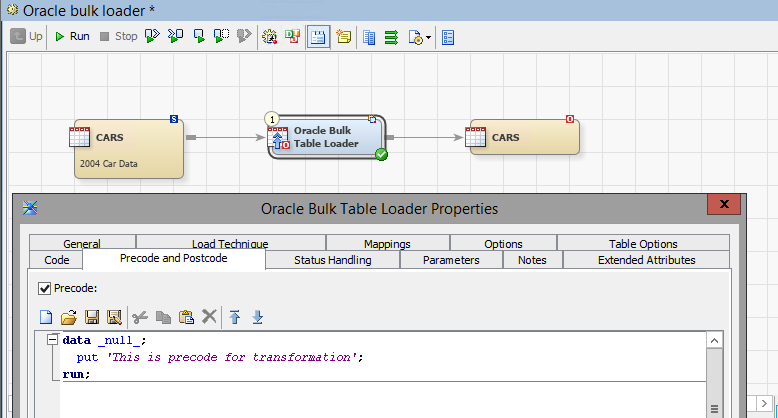778x418 pixels.
Task: Click the Delete X icon in precode toolbar
Action: pos(209,317)
